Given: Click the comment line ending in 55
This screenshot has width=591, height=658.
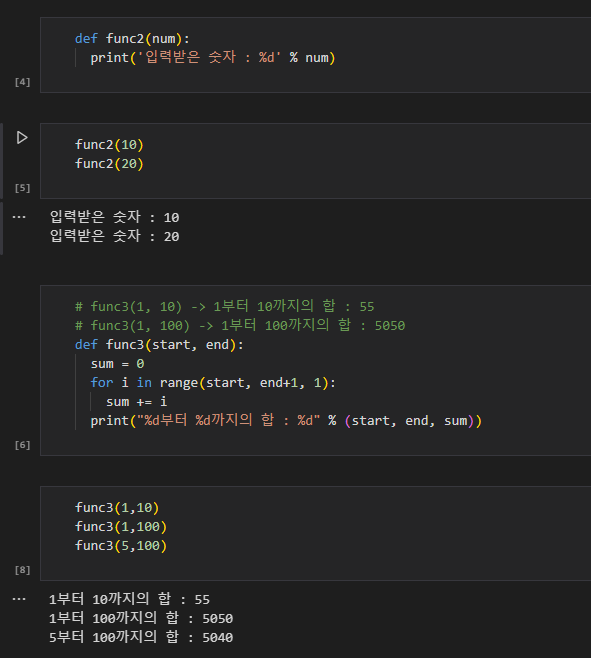Looking at the screenshot, I should pos(225,306).
